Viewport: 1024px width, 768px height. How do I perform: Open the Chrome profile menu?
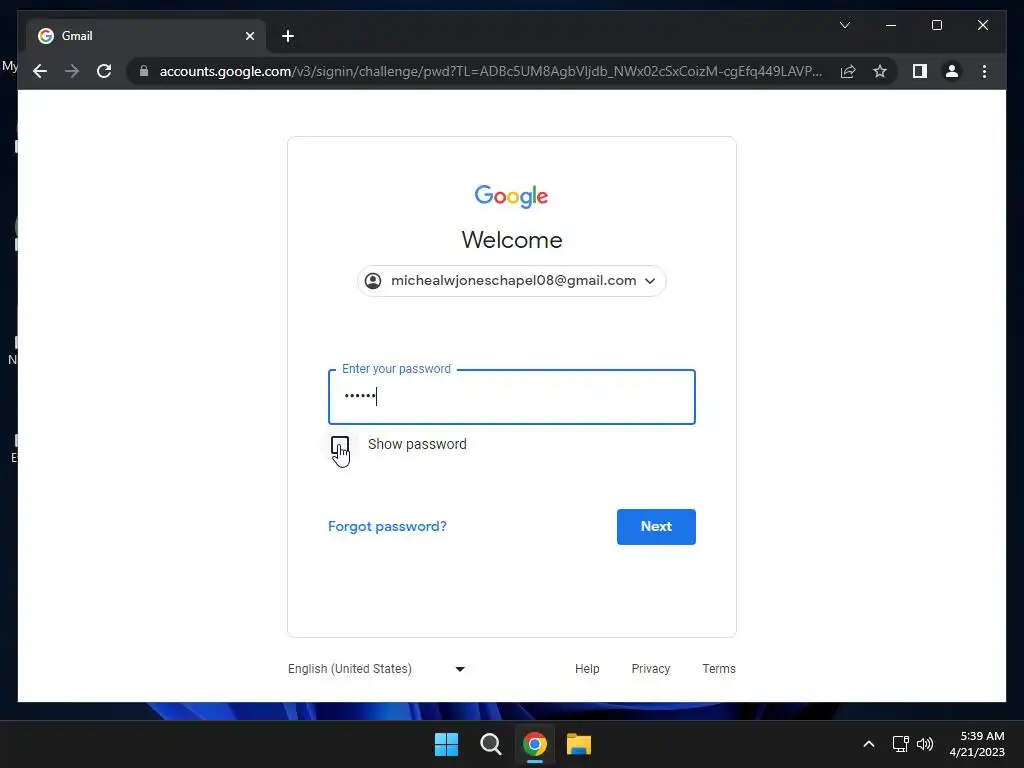(x=952, y=71)
